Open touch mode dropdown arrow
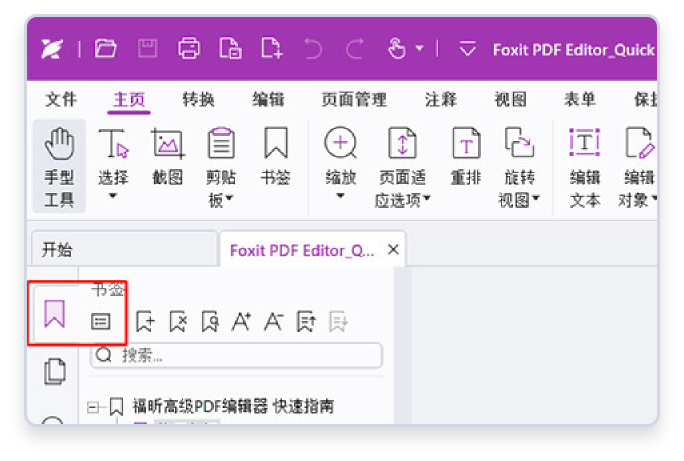The image size is (684, 461). (x=420, y=48)
